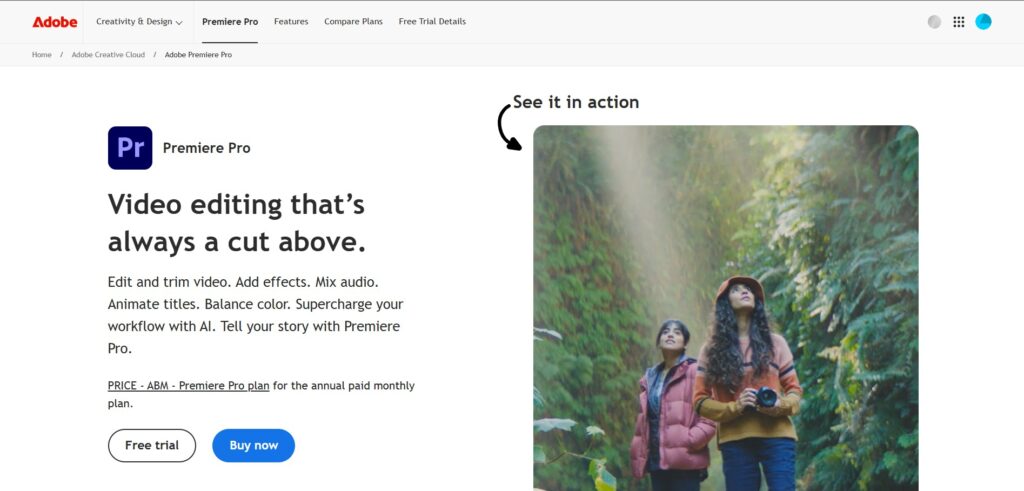
Task: Click the Buy now button
Action: tap(253, 445)
